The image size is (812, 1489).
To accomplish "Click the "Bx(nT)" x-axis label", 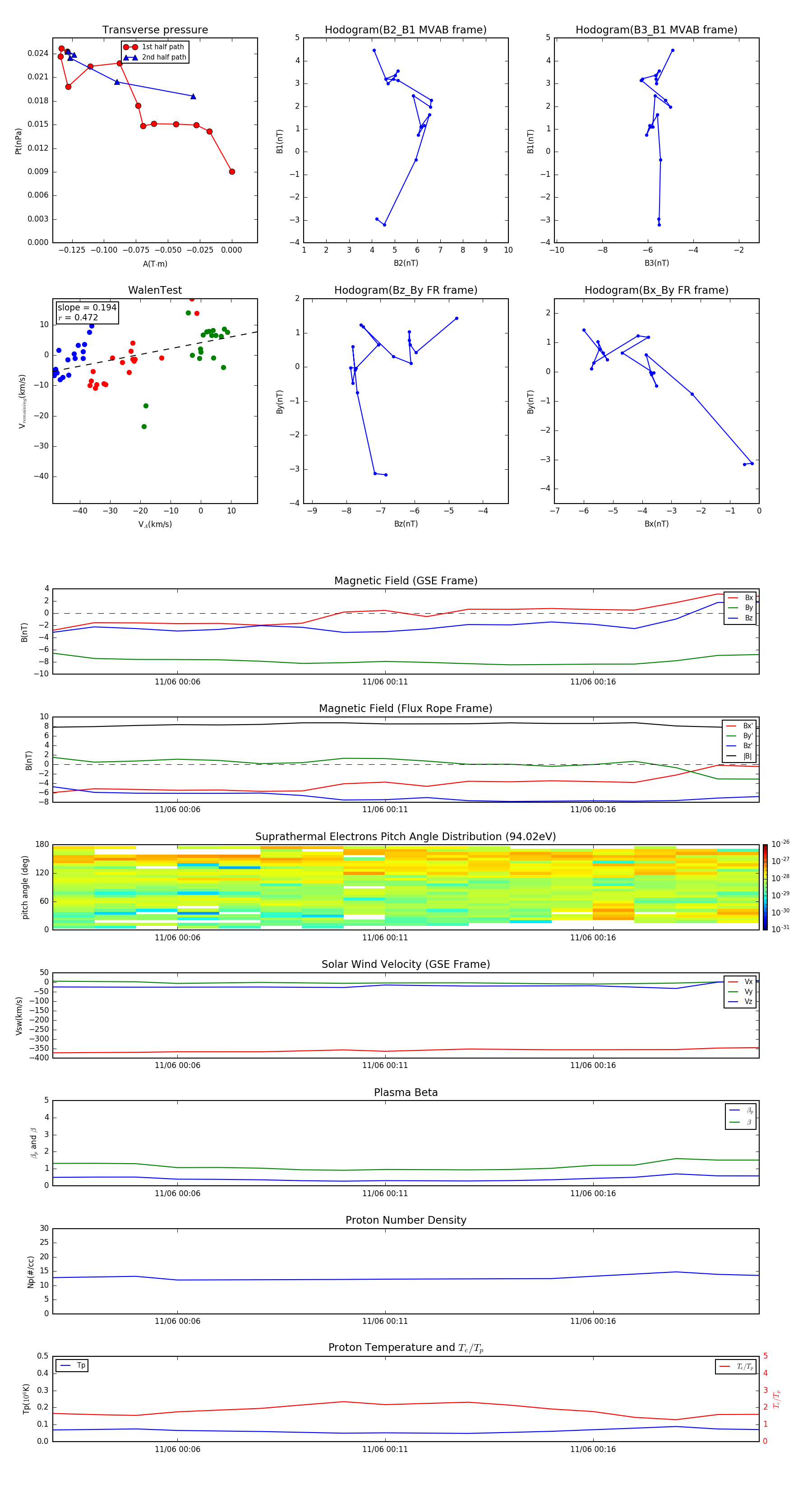I will [x=656, y=524].
